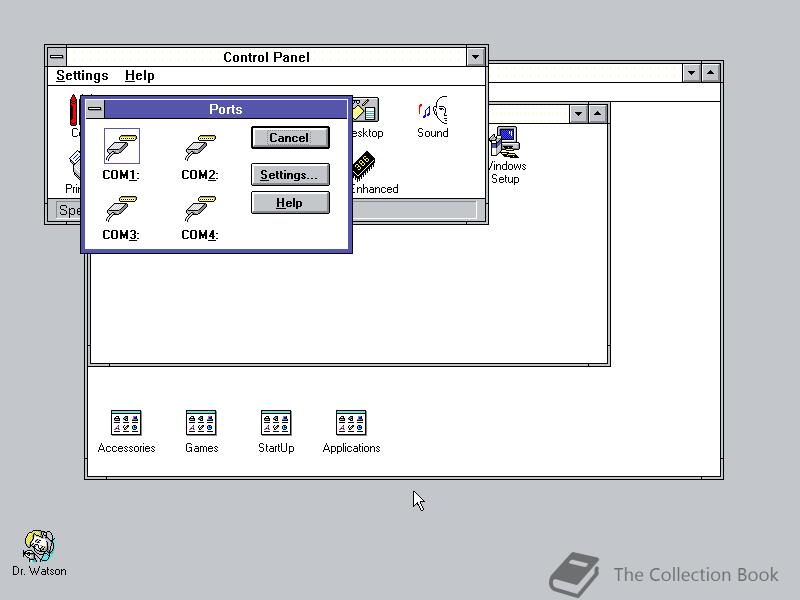Click the Enhanced label text
This screenshot has height=600, width=800.
375,189
